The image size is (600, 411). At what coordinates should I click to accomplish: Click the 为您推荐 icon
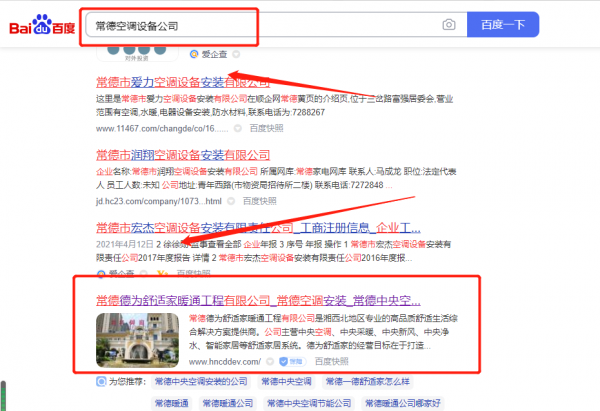click(x=101, y=382)
